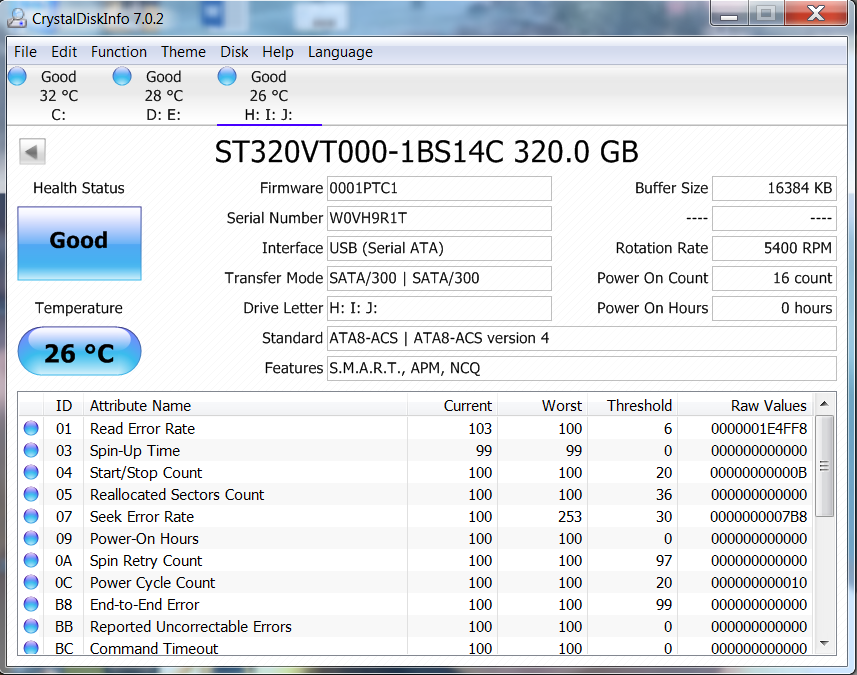Viewport: 857px width, 675px height.
Task: Click Seek Error Rate worst value 253
Action: point(570,517)
